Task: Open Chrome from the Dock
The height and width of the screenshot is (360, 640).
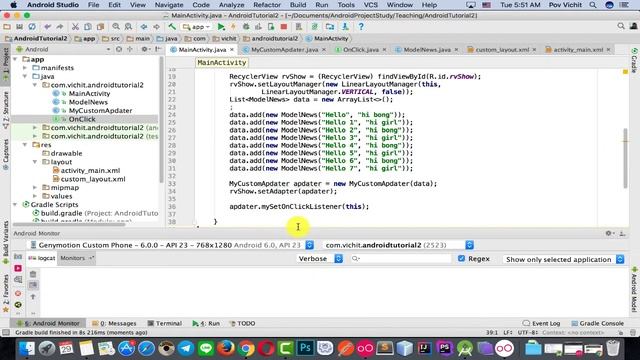Action: click(246, 348)
